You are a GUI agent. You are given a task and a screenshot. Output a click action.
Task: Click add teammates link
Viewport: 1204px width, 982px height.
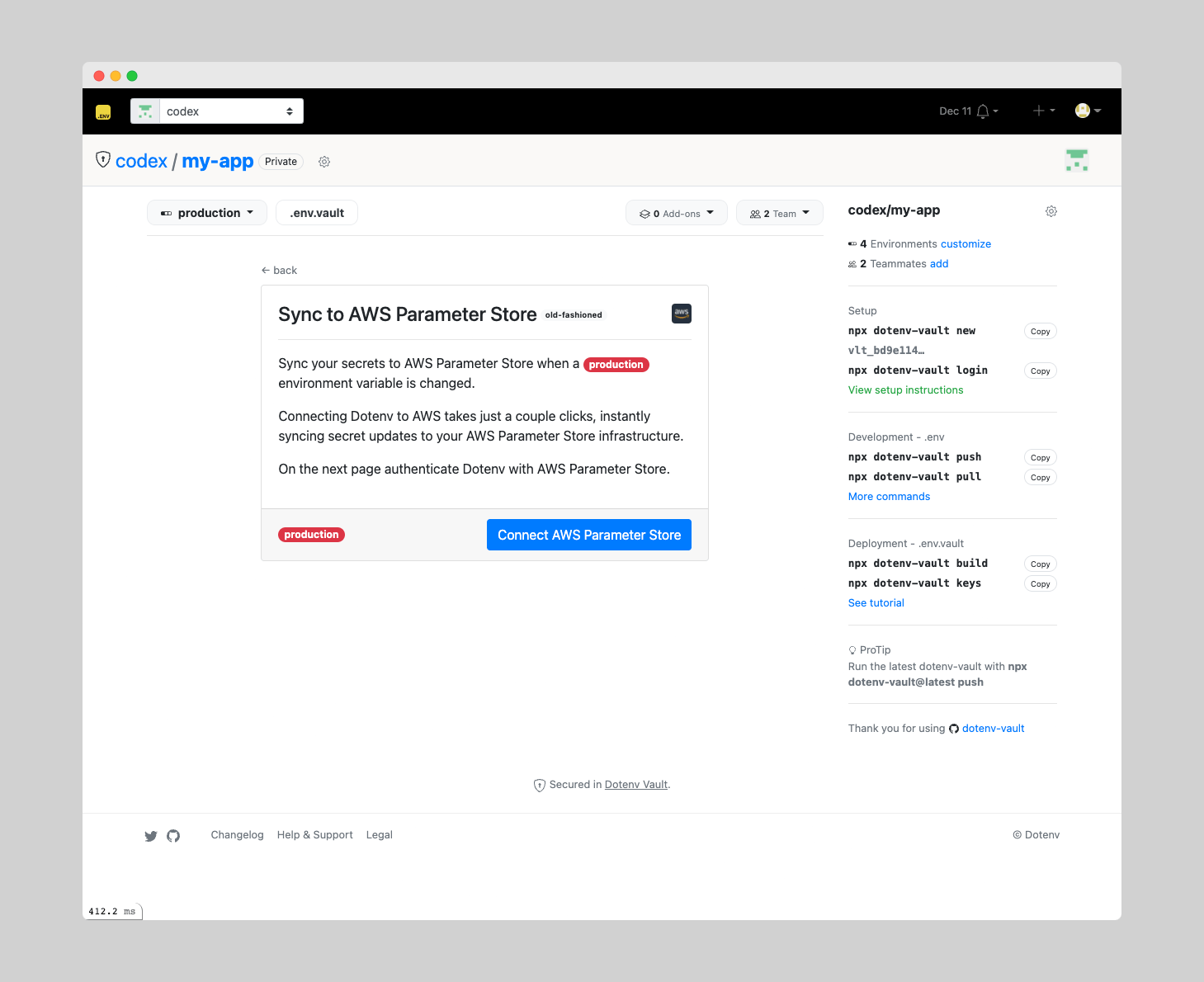click(939, 264)
